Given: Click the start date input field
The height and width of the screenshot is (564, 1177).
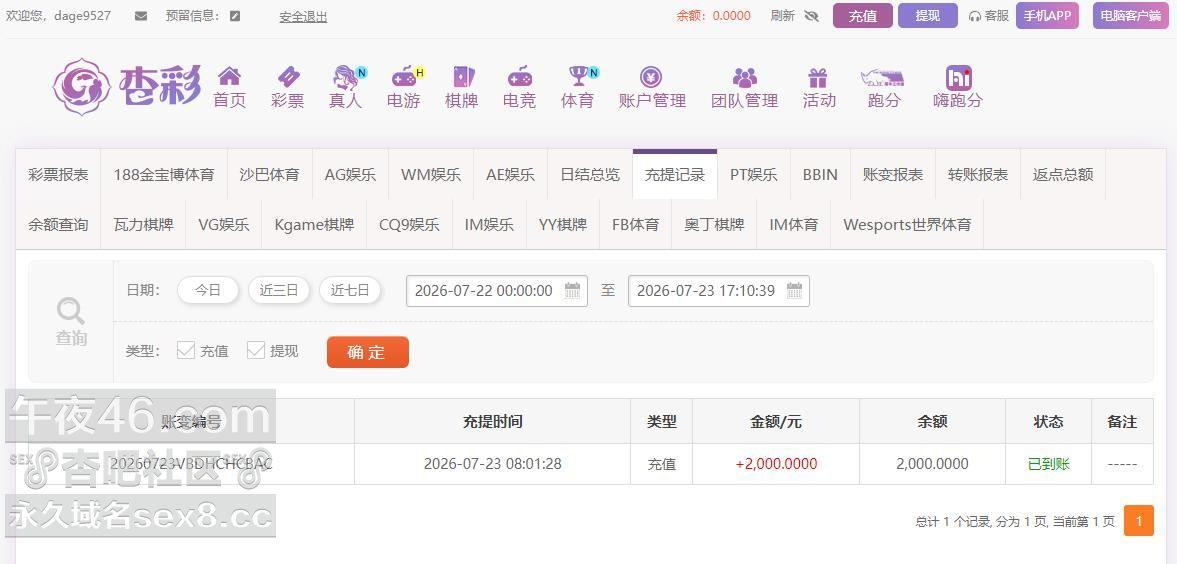Looking at the screenshot, I should pos(497,291).
